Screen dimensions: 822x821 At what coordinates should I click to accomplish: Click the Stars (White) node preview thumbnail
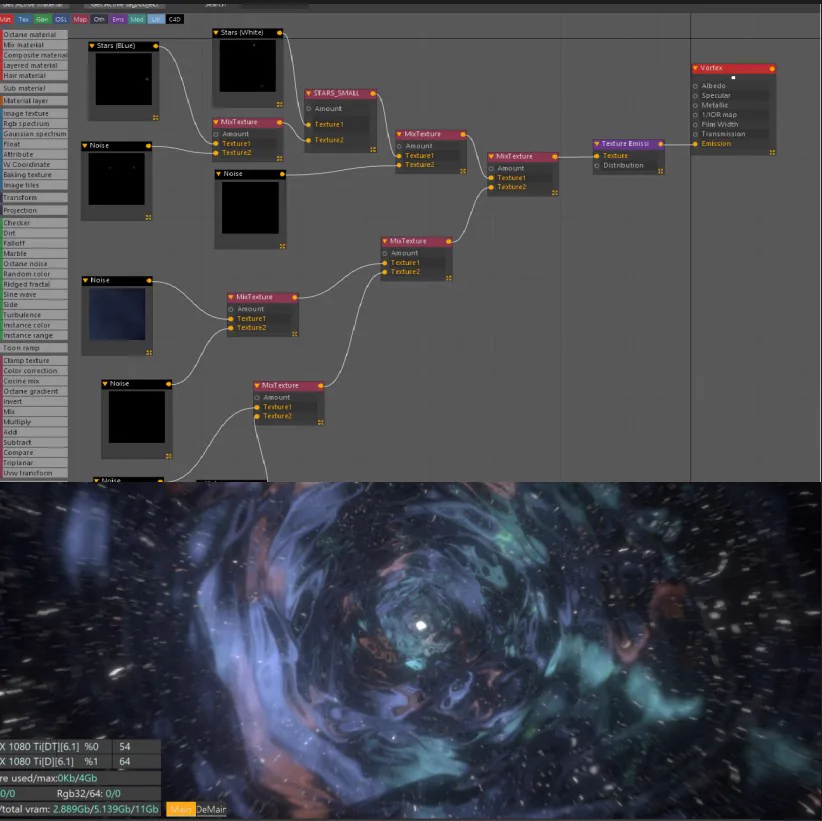[247, 66]
